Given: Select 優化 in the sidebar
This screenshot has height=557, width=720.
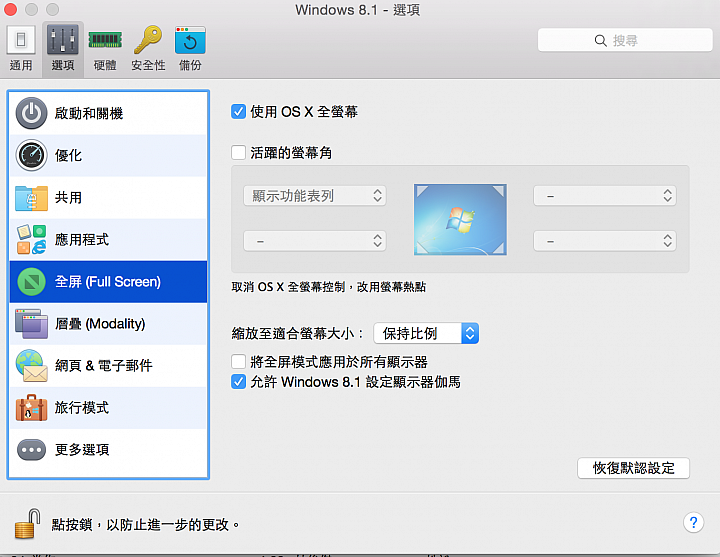Looking at the screenshot, I should click(108, 155).
